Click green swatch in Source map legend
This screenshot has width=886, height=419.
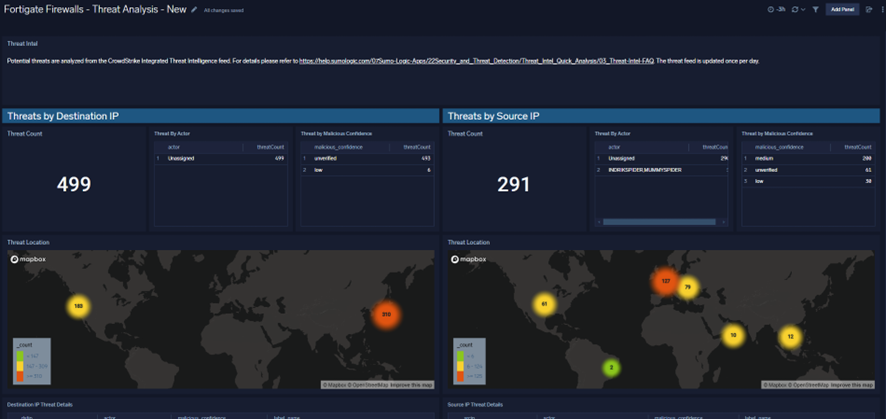pyautogui.click(x=460, y=355)
